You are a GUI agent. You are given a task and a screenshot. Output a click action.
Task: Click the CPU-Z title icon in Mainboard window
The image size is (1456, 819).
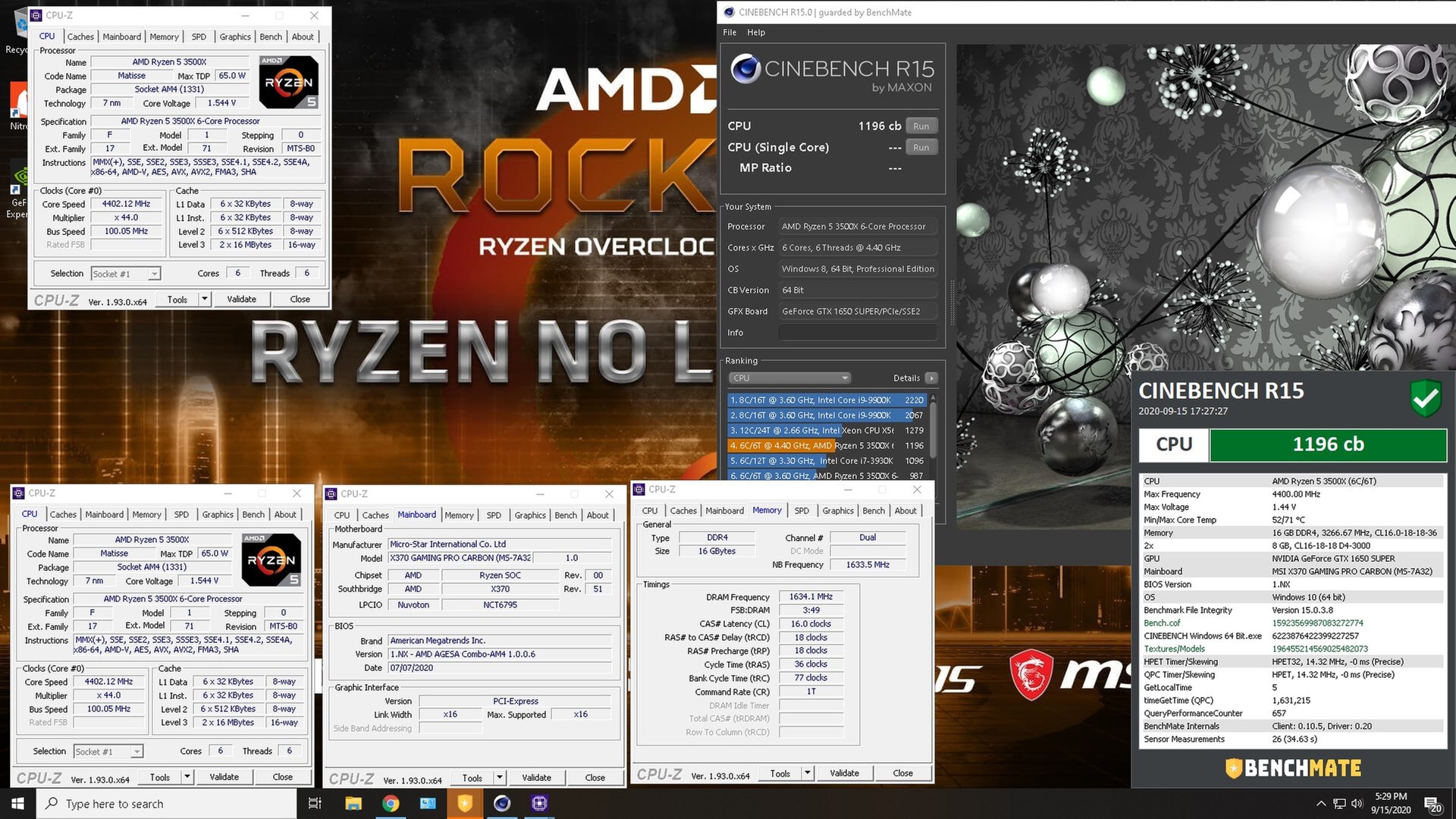(331, 494)
